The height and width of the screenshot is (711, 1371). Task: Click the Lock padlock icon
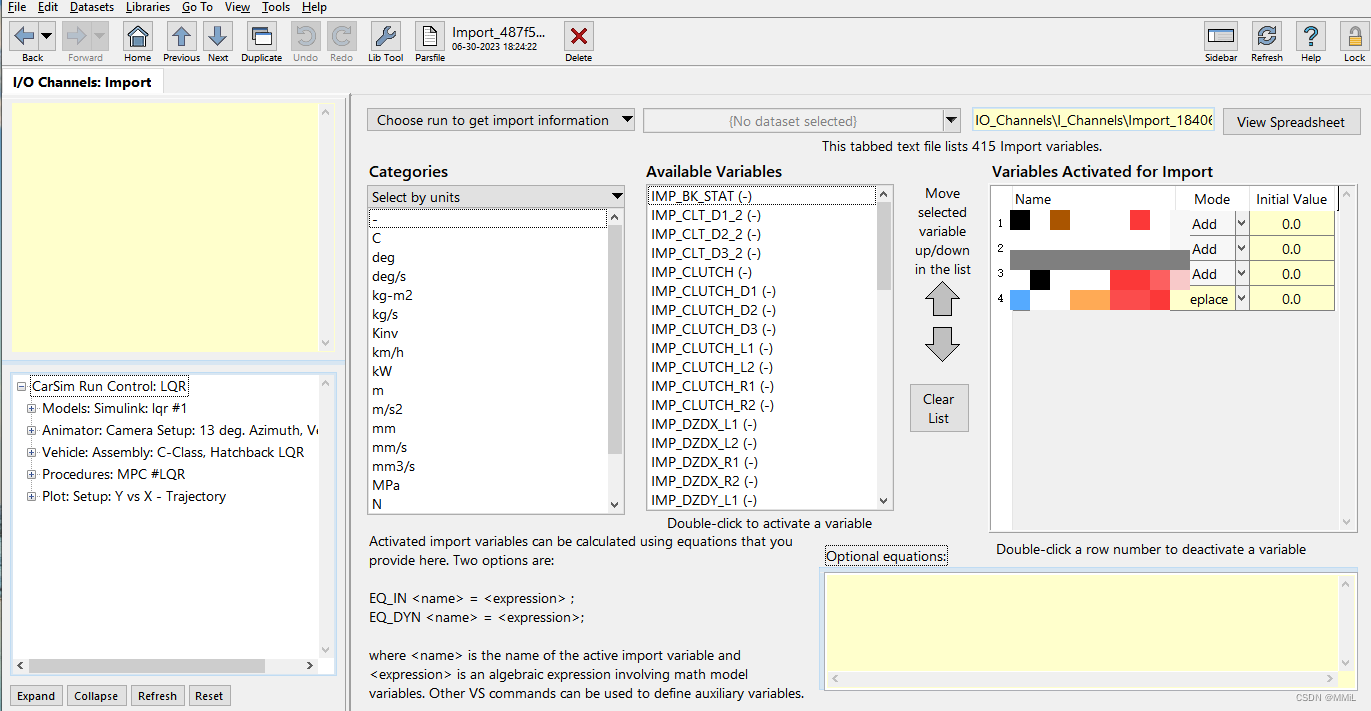click(1353, 38)
